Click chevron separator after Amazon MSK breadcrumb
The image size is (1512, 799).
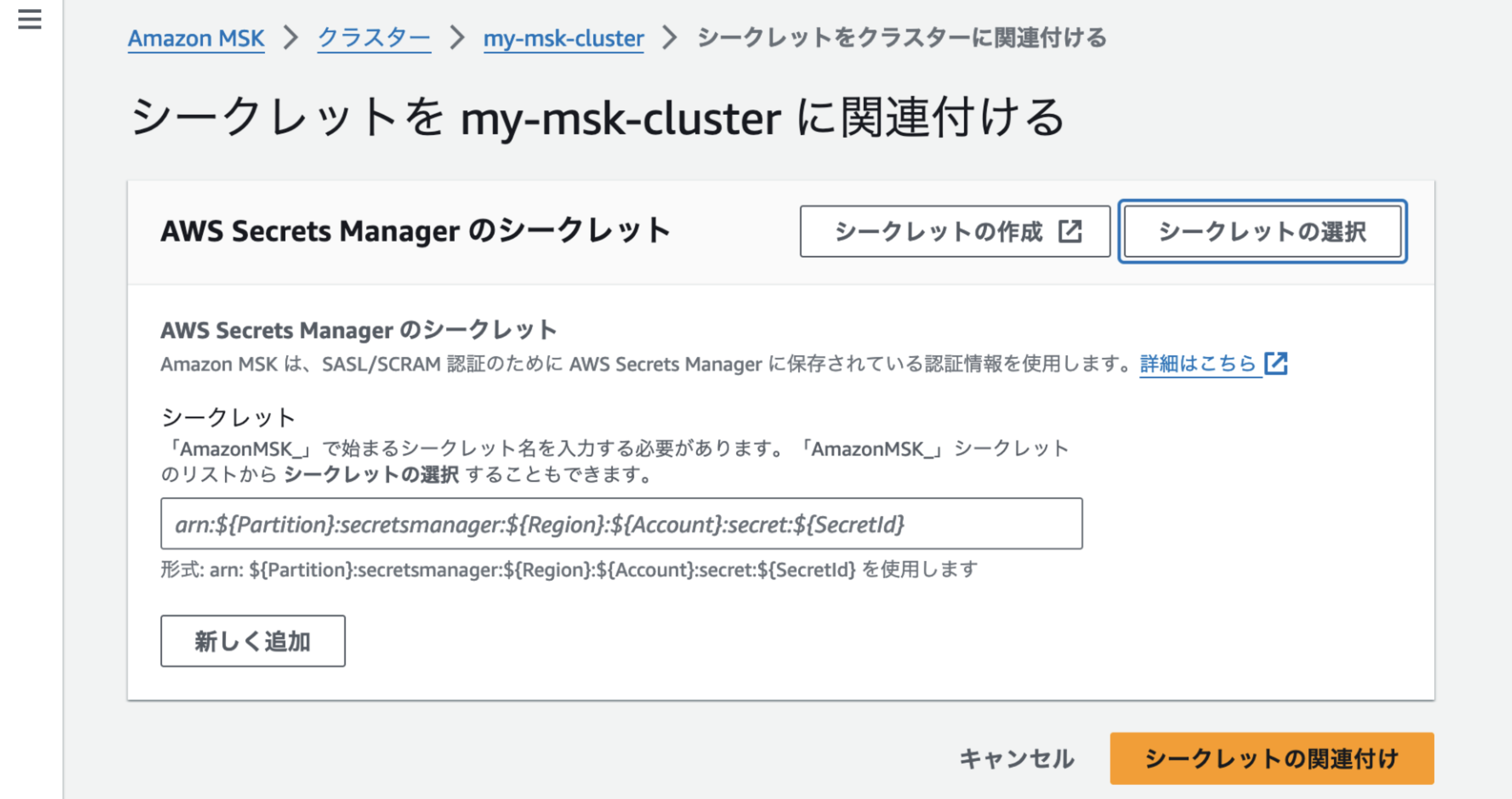tap(291, 37)
